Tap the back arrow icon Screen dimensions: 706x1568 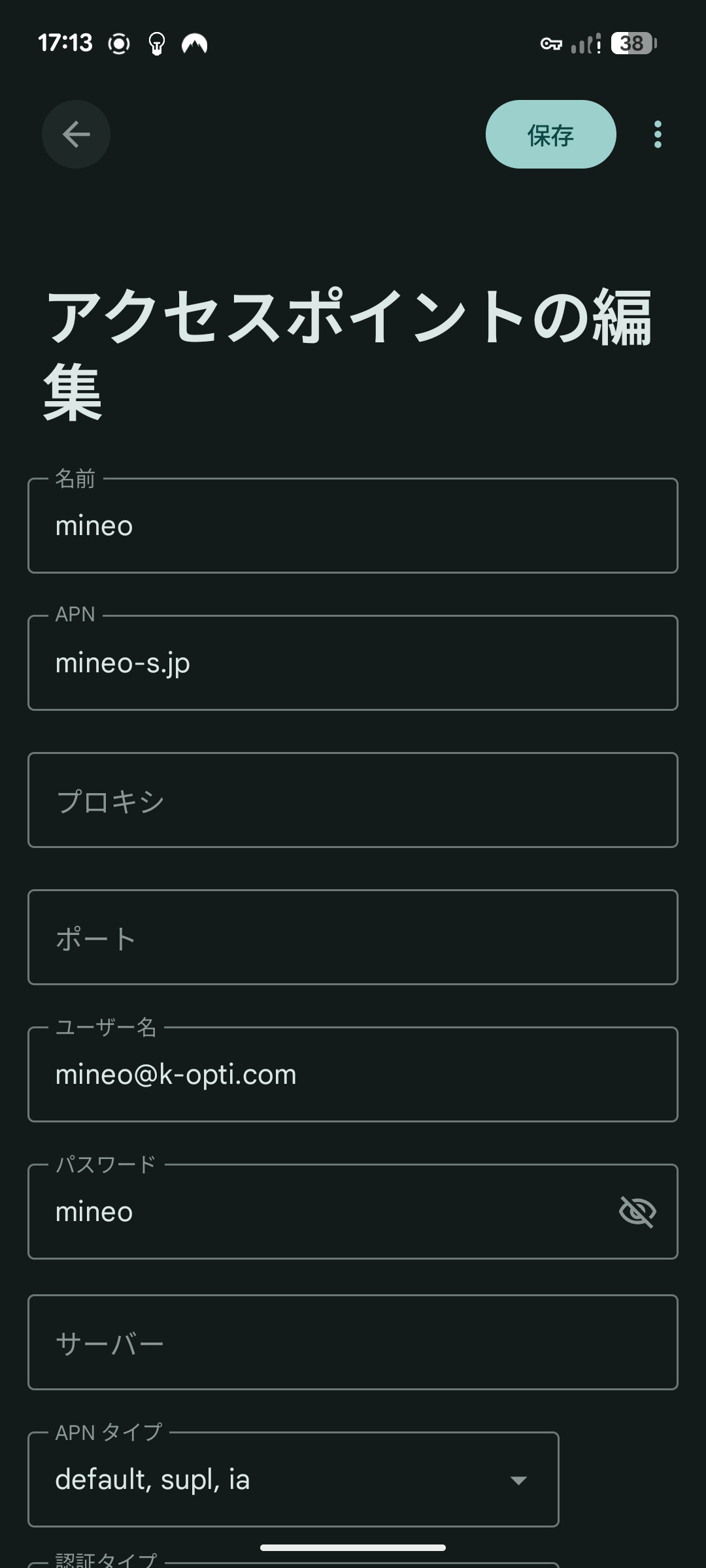76,135
